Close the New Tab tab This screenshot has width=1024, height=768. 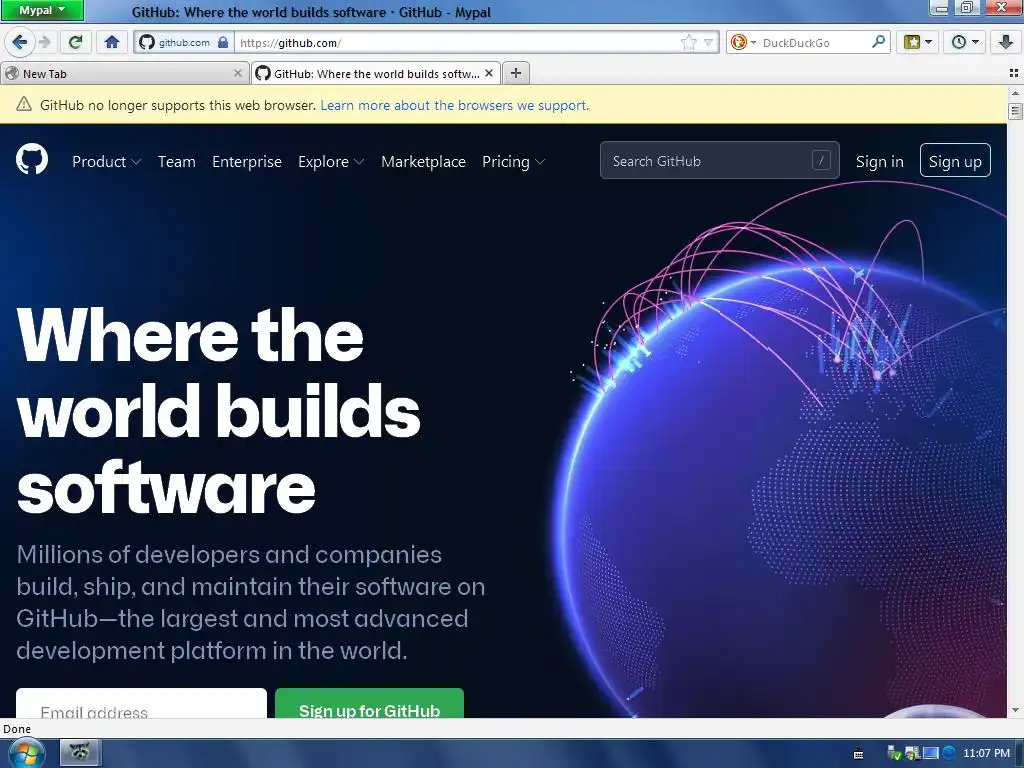[x=238, y=73]
